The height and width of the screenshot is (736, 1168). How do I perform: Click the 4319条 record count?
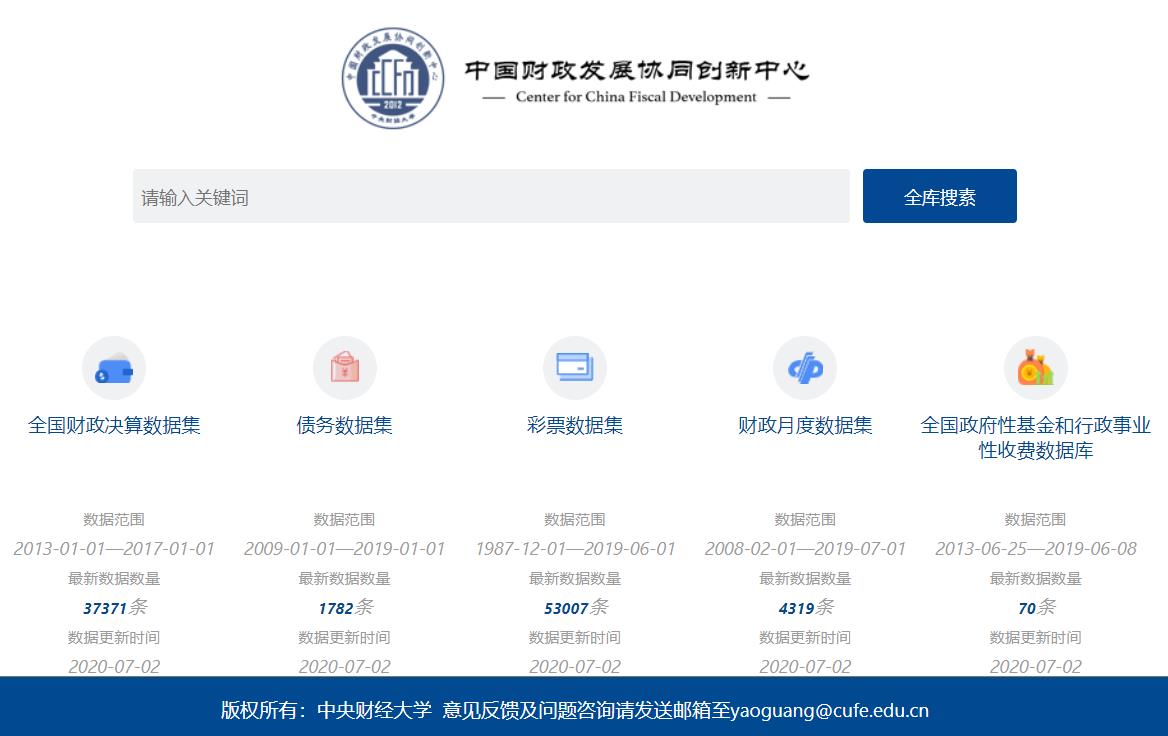click(806, 608)
